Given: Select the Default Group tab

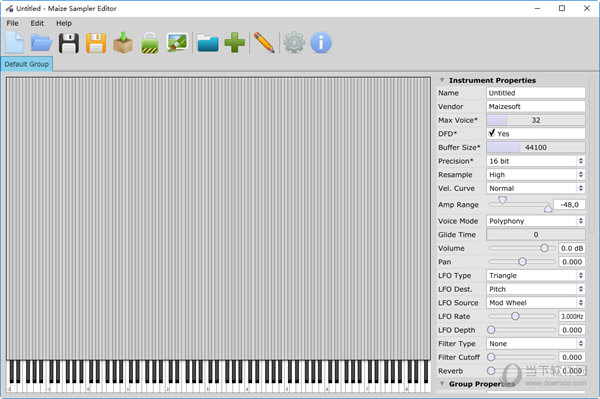Looking at the screenshot, I should (x=27, y=64).
